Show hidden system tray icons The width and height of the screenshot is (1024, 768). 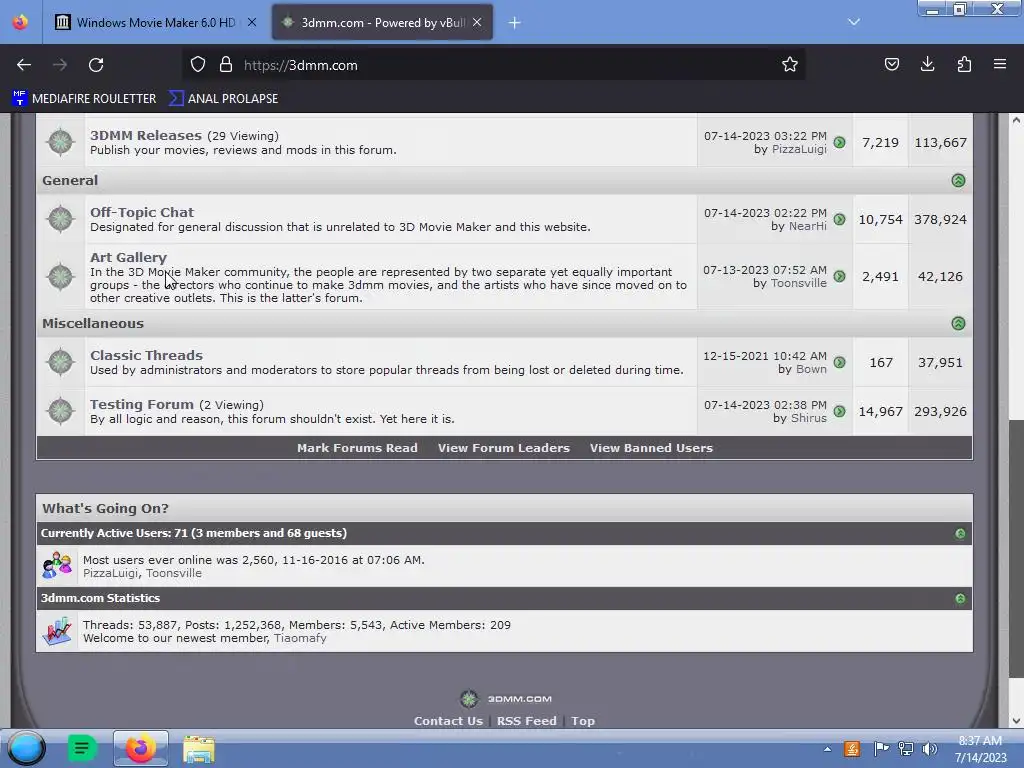pyautogui.click(x=827, y=749)
